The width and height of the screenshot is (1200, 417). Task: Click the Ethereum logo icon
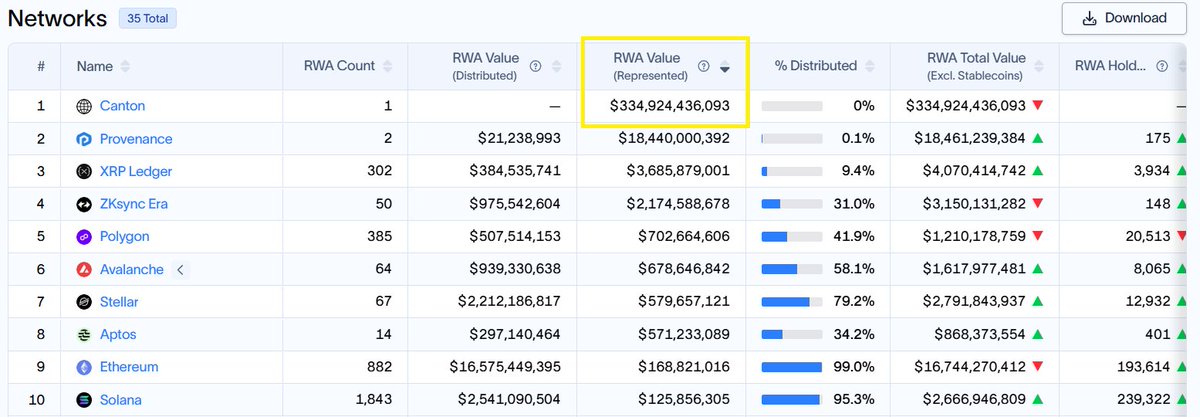84,367
